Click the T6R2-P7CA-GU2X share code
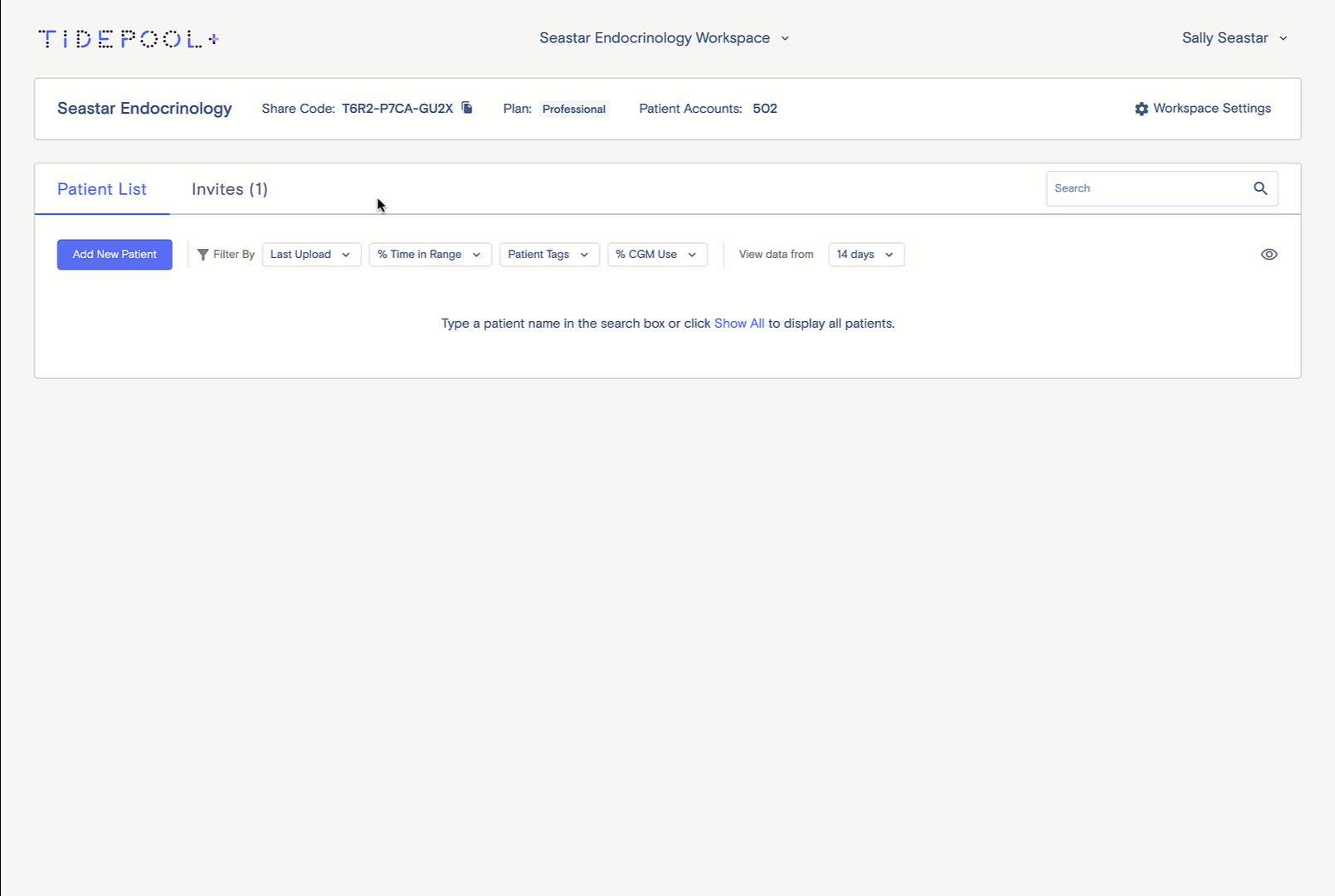Image resolution: width=1335 pixels, height=896 pixels. pos(397,109)
